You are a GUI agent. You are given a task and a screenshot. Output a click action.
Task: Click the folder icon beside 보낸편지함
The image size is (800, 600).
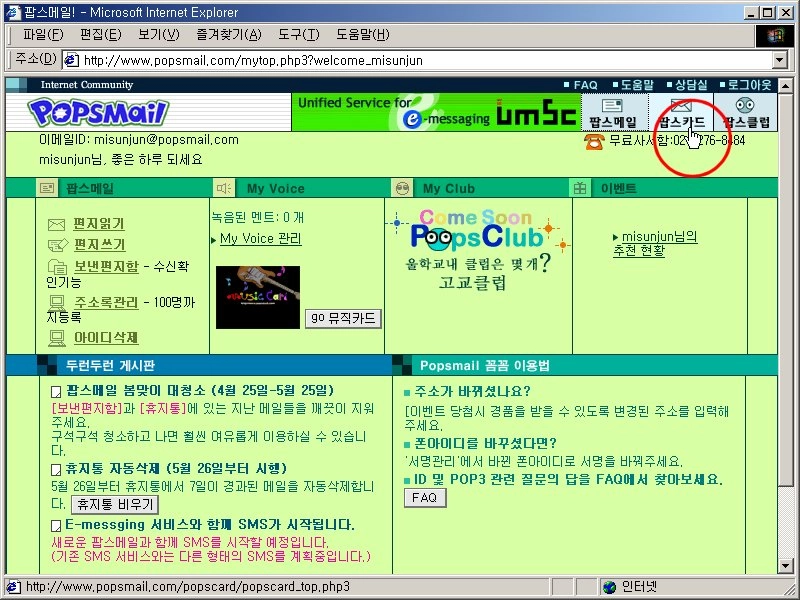coord(57,266)
